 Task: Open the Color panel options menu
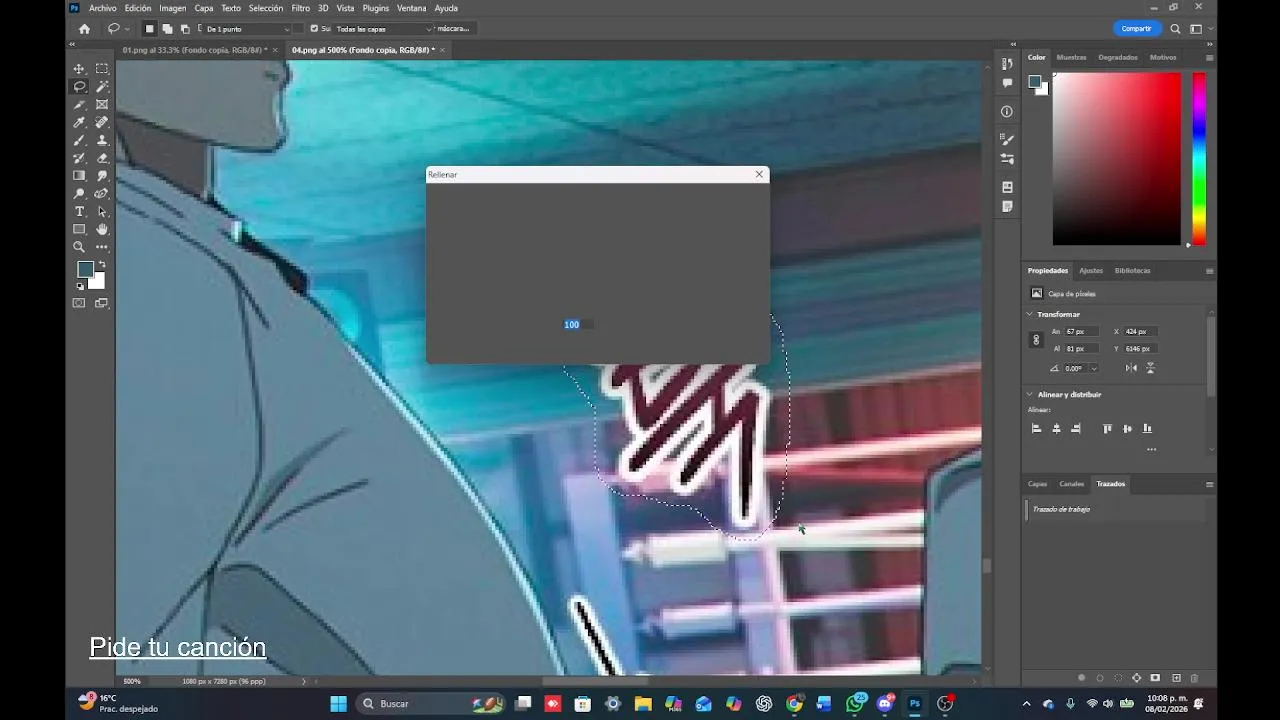1209,57
